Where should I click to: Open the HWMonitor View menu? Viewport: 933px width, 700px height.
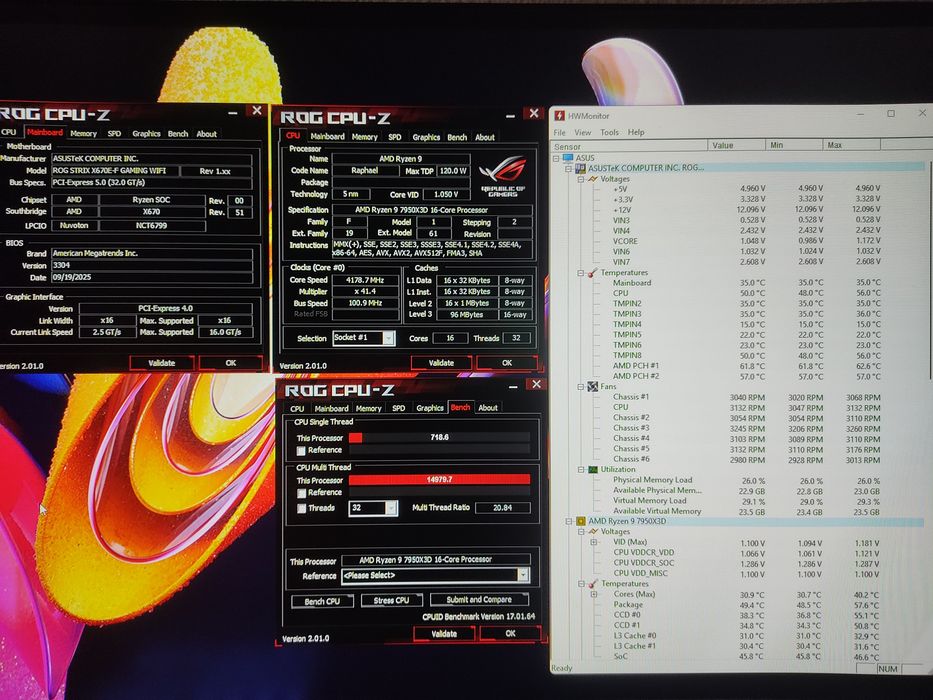pos(583,132)
